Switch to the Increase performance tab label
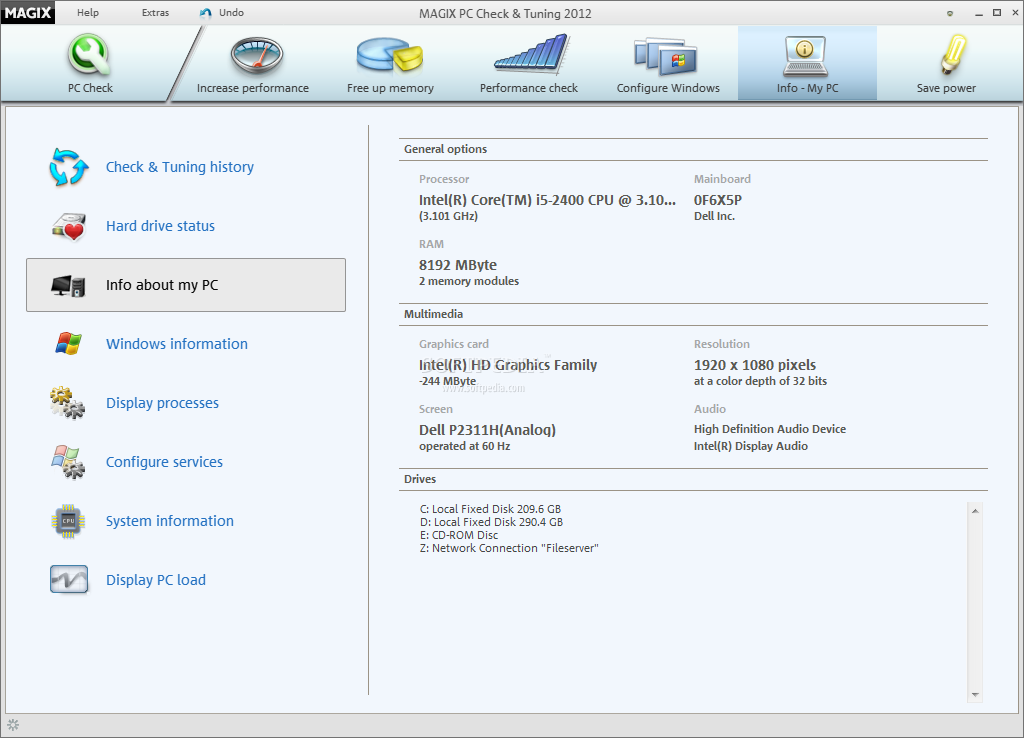Viewport: 1024px width, 738px height. coord(253,88)
